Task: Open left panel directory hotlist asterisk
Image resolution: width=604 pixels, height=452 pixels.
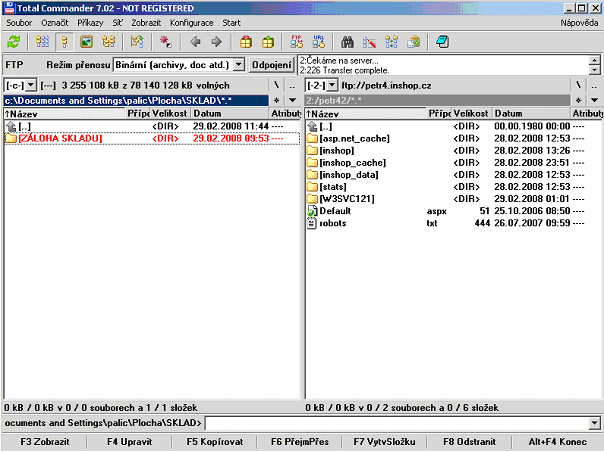Action: pyautogui.click(x=276, y=100)
